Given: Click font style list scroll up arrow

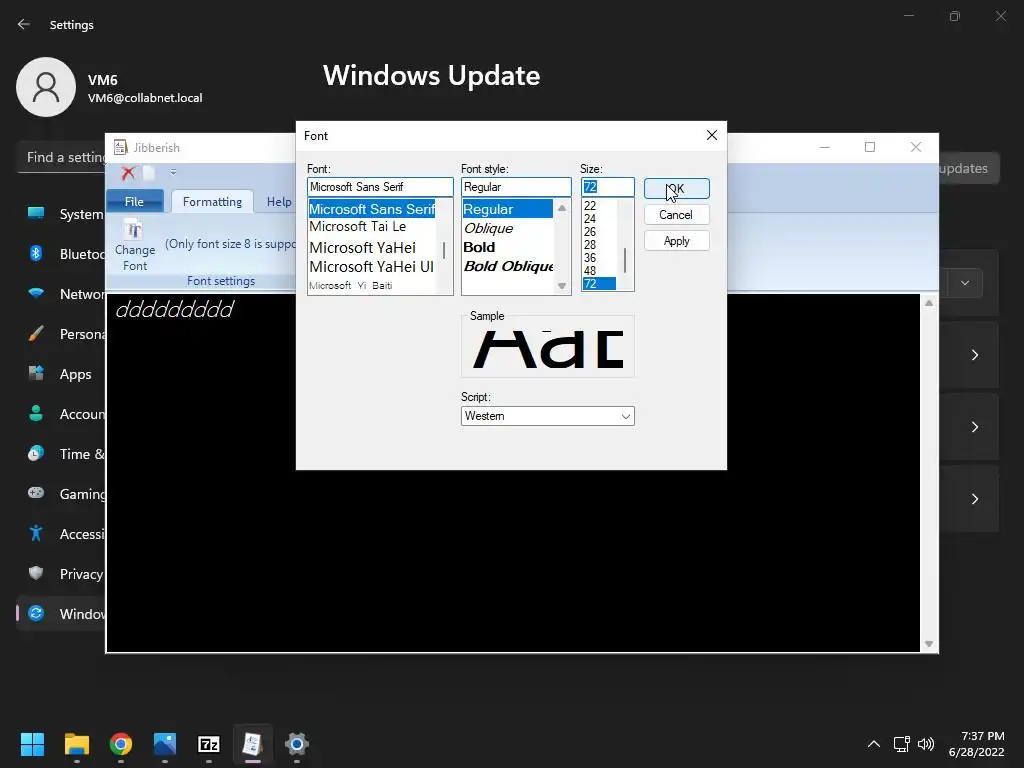Looking at the screenshot, I should coord(562,208).
